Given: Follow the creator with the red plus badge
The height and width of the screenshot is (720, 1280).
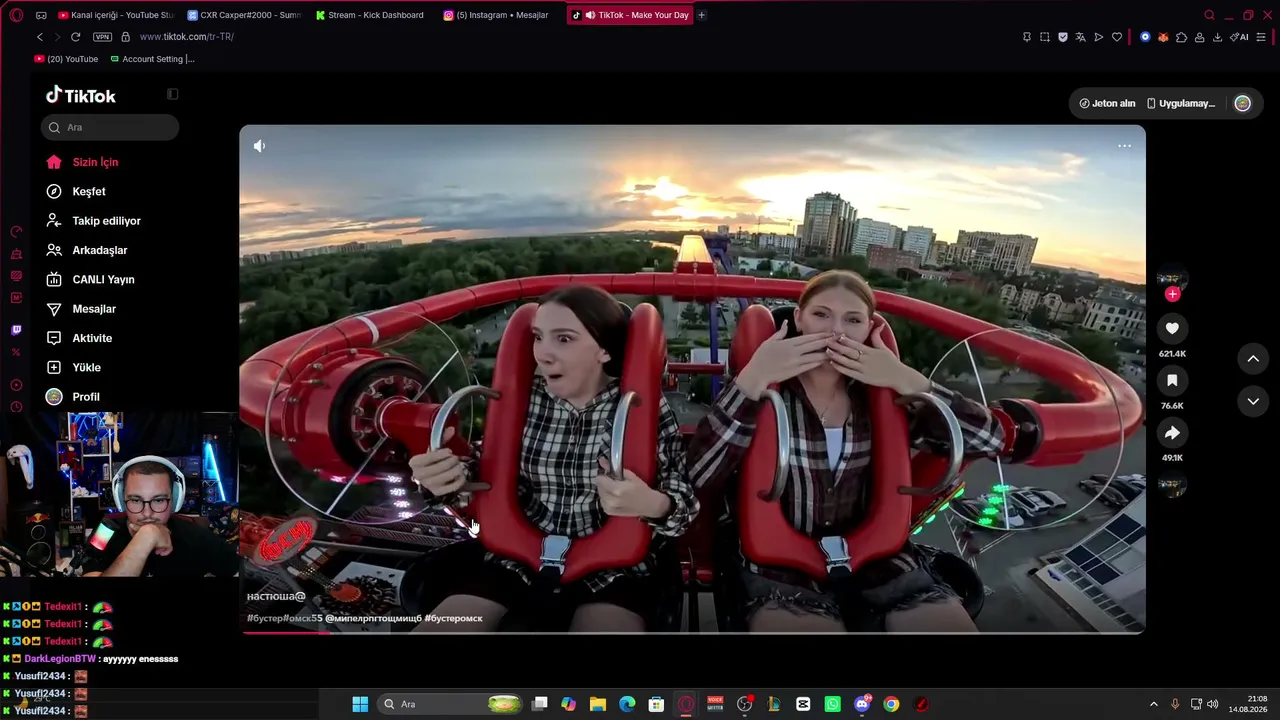Looking at the screenshot, I should 1172,294.
